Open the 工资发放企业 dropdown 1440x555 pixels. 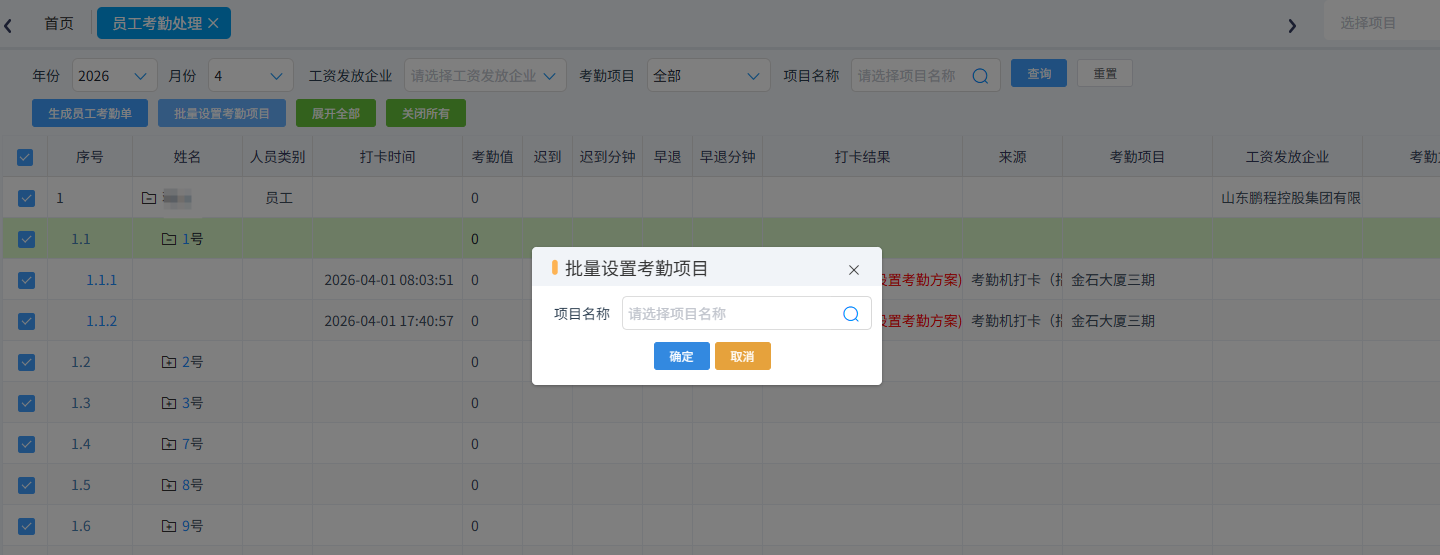point(485,75)
